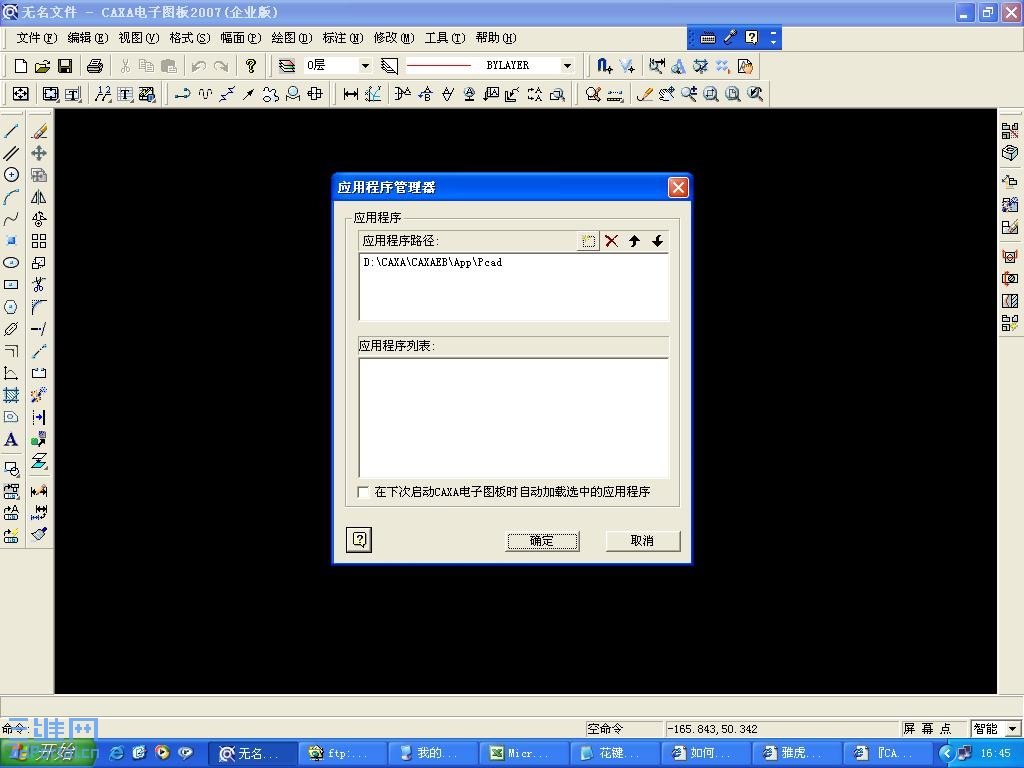Click the Help question mark toolbar icon
The height and width of the screenshot is (768, 1024).
click(251, 65)
